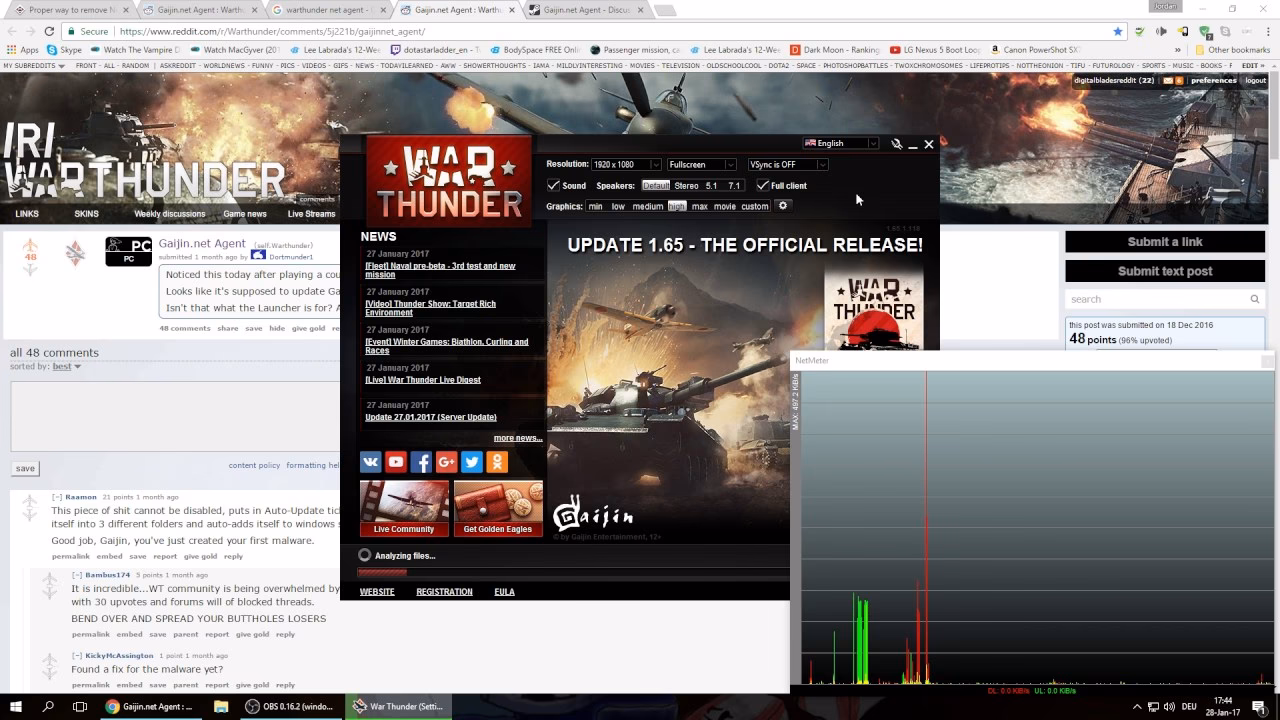Viewport: 1280px width, 720px height.
Task: Toggle the Sound checkbox
Action: [x=553, y=185]
